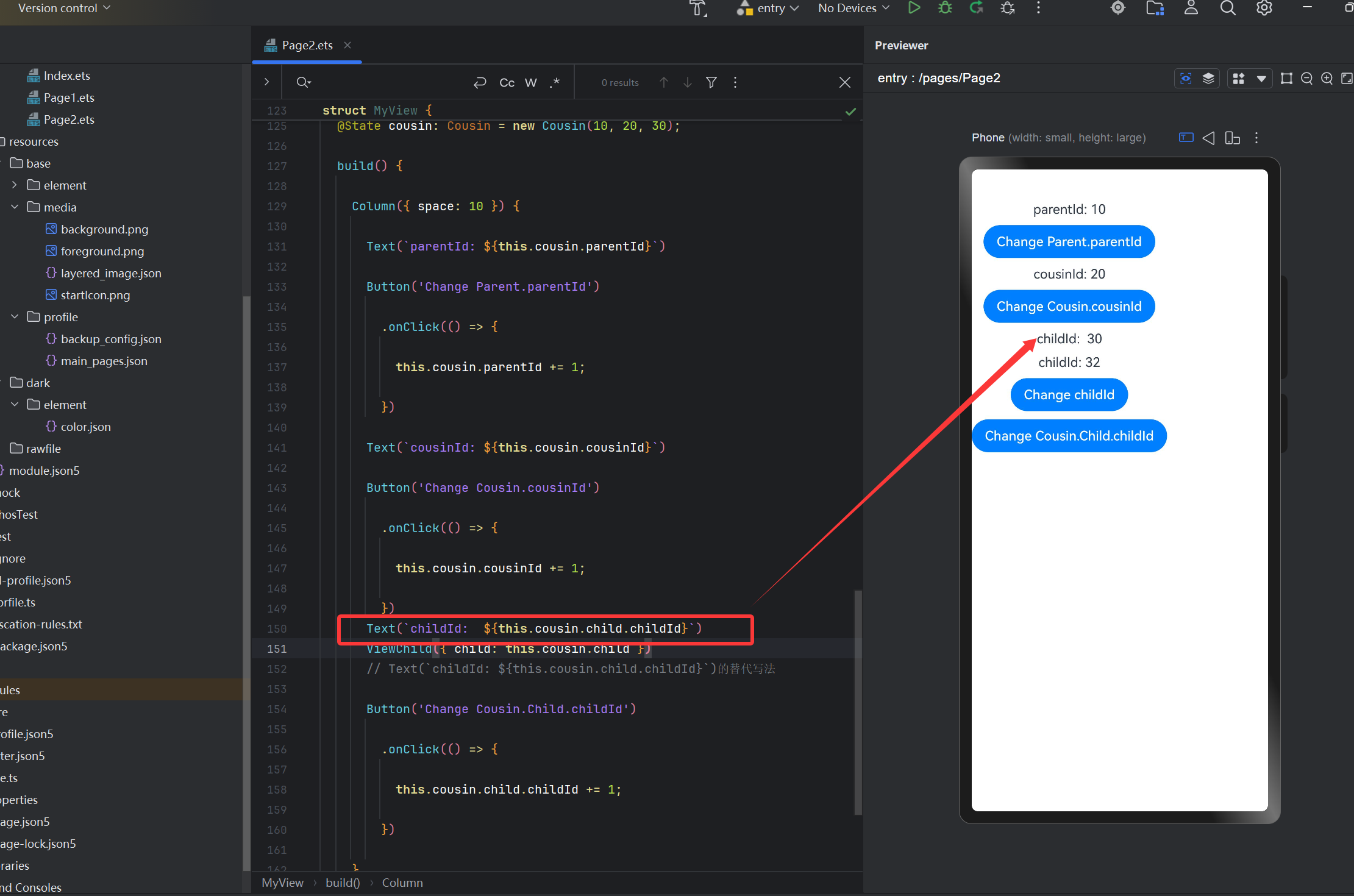Click the find search input field
1354x896 pixels.
point(390,82)
